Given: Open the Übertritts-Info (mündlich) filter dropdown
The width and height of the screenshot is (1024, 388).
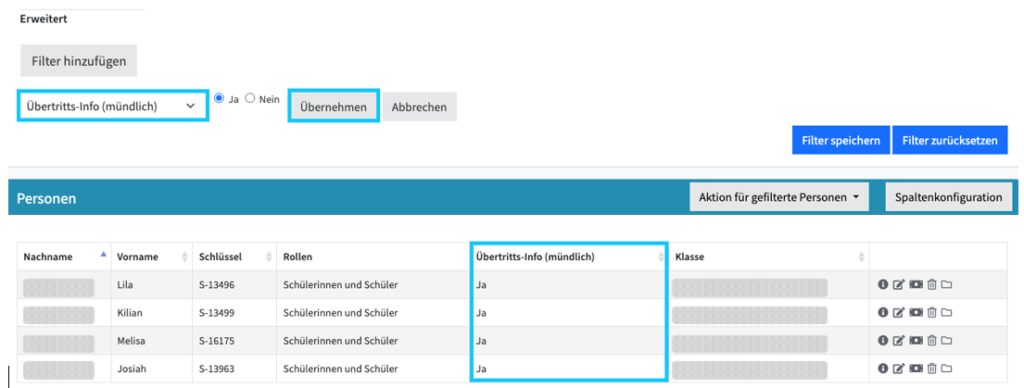Looking at the screenshot, I should 112,106.
